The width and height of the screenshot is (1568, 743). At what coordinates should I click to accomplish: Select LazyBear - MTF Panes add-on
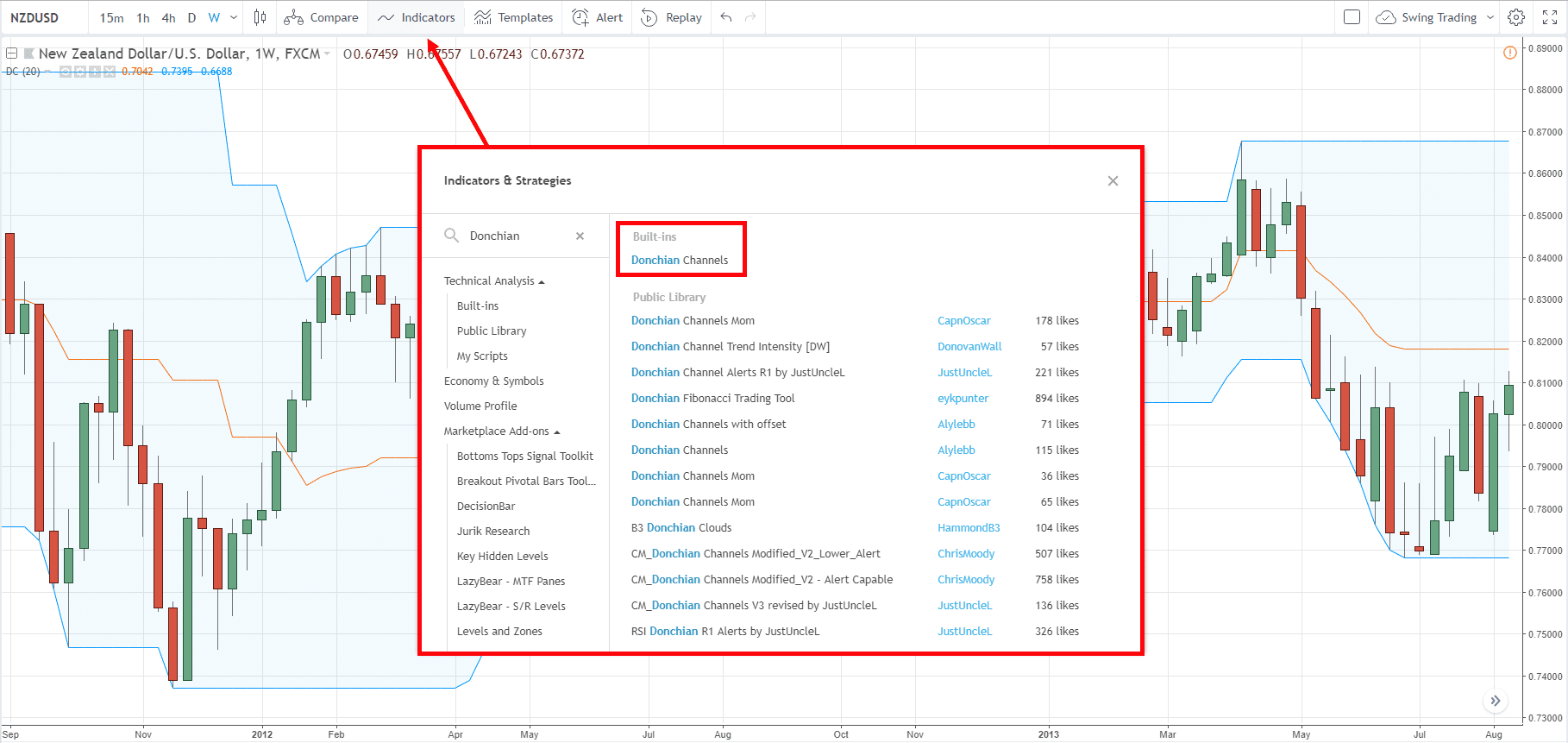[511, 581]
